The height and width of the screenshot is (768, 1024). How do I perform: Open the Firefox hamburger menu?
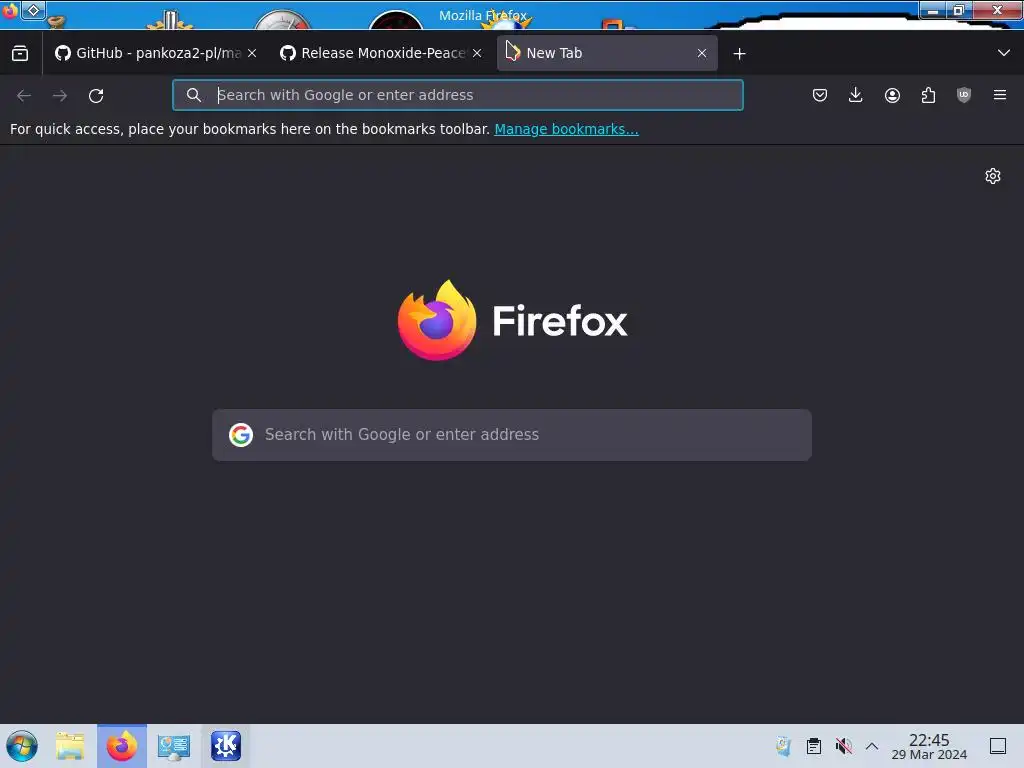(1000, 95)
